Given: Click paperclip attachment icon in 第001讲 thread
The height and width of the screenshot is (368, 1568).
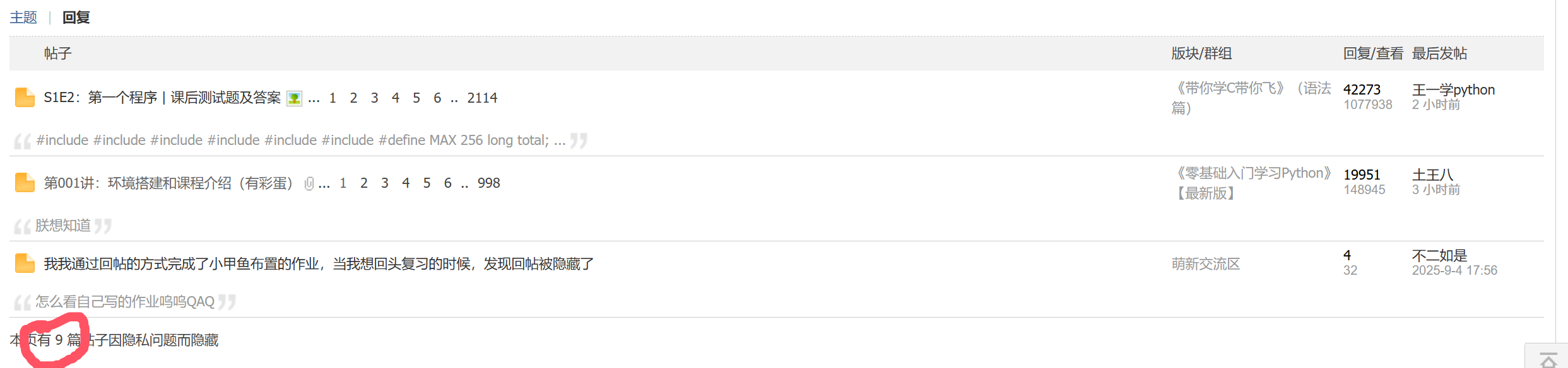Looking at the screenshot, I should 309,183.
